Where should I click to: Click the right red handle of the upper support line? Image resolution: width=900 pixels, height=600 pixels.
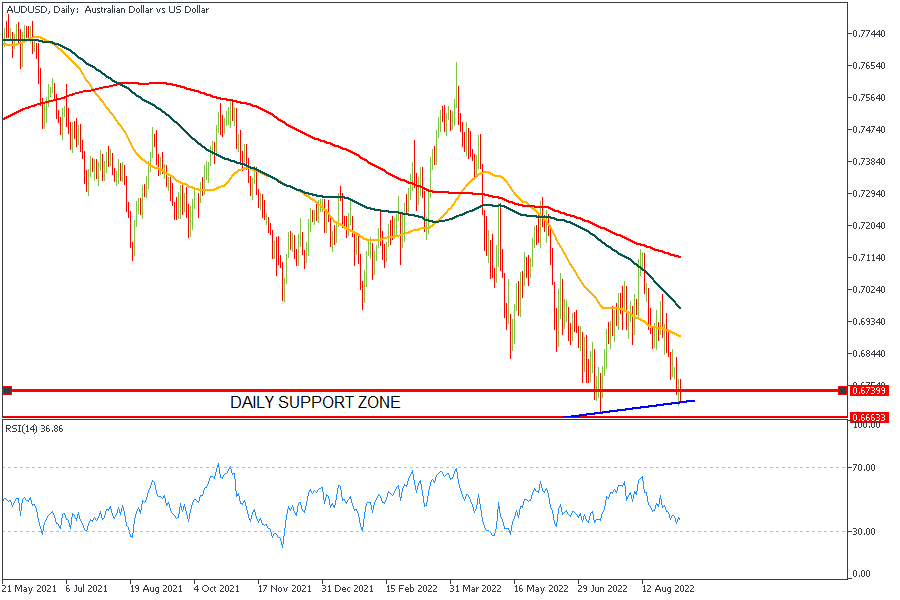coord(842,390)
